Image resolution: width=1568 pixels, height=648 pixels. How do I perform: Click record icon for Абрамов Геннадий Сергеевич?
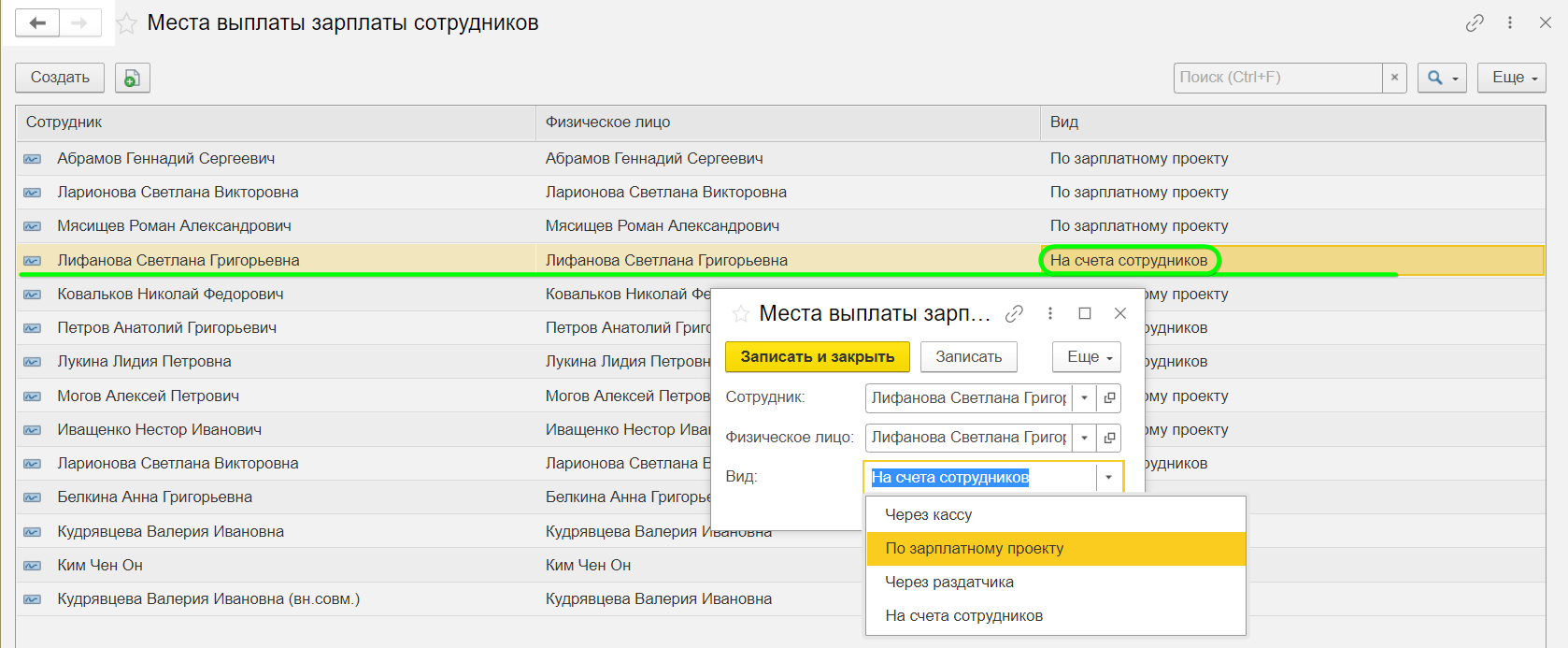click(33, 159)
